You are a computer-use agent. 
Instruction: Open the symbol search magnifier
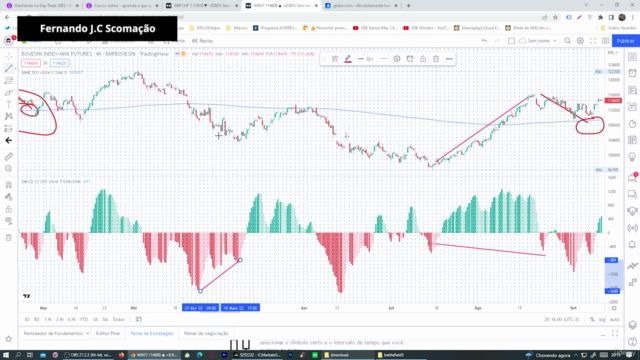point(567,41)
